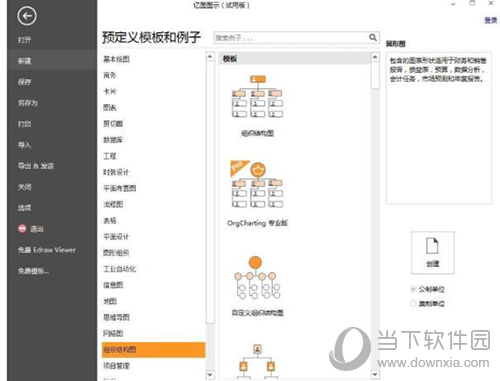Screen dimensions: 500x381
Task: Select 工业自动化 category
Action: [120, 269]
